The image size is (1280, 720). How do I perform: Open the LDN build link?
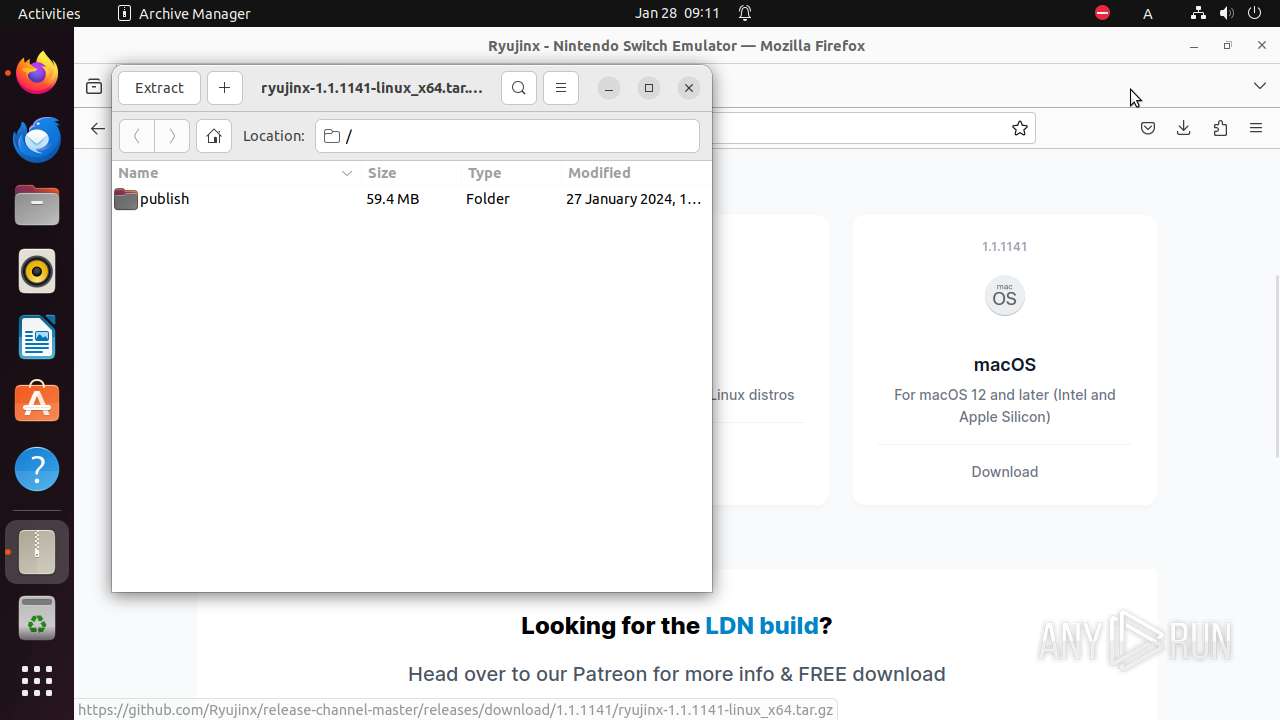tap(762, 626)
